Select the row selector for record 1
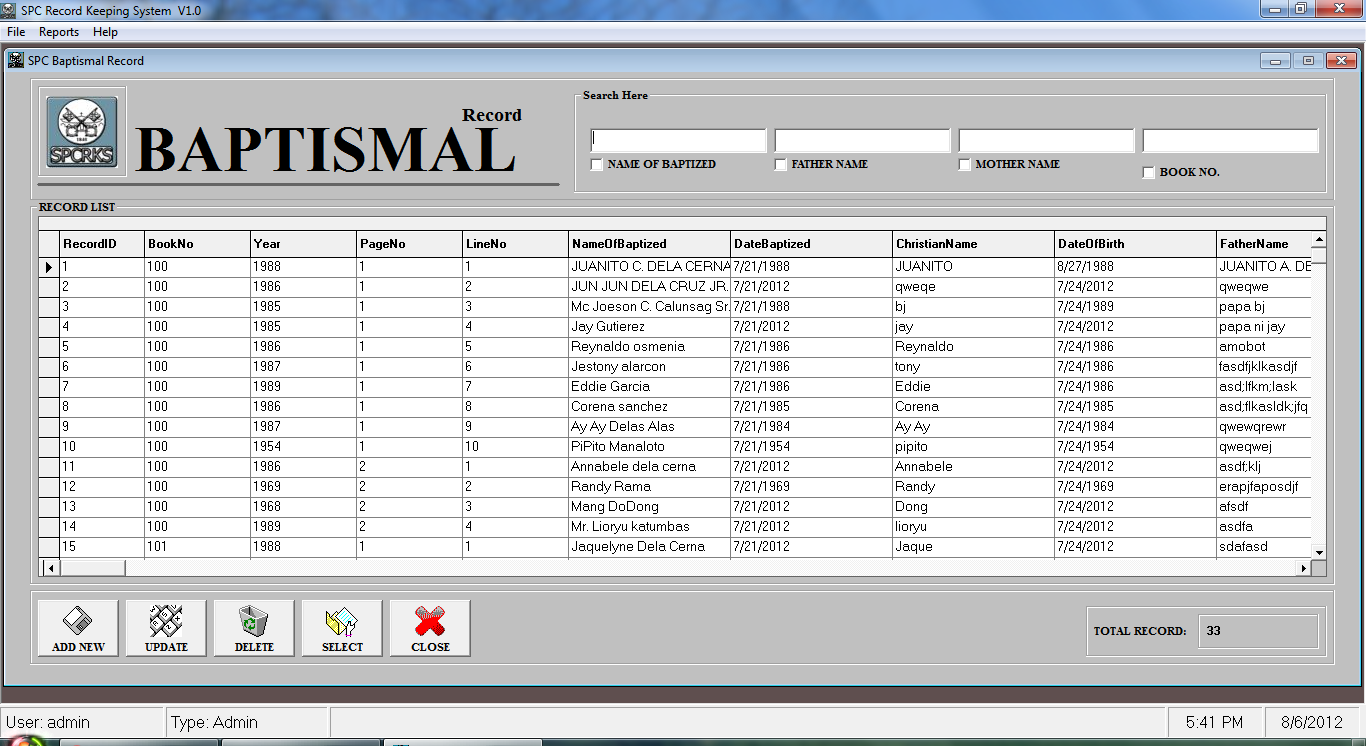 (49, 267)
